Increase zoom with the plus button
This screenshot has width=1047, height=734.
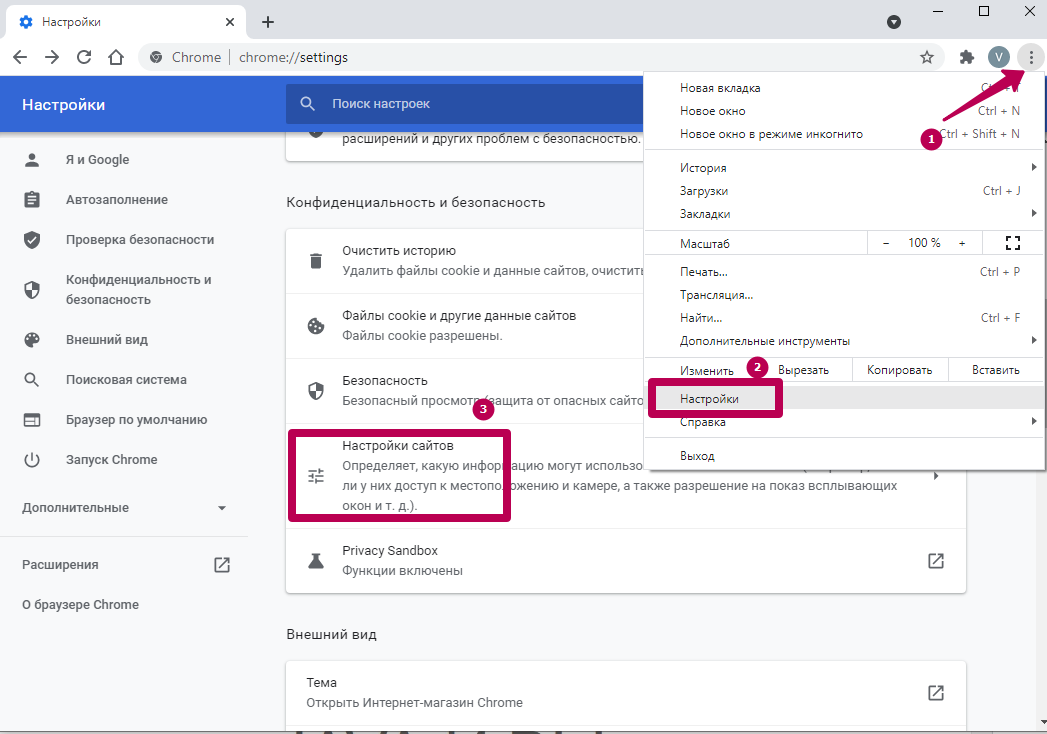click(962, 243)
